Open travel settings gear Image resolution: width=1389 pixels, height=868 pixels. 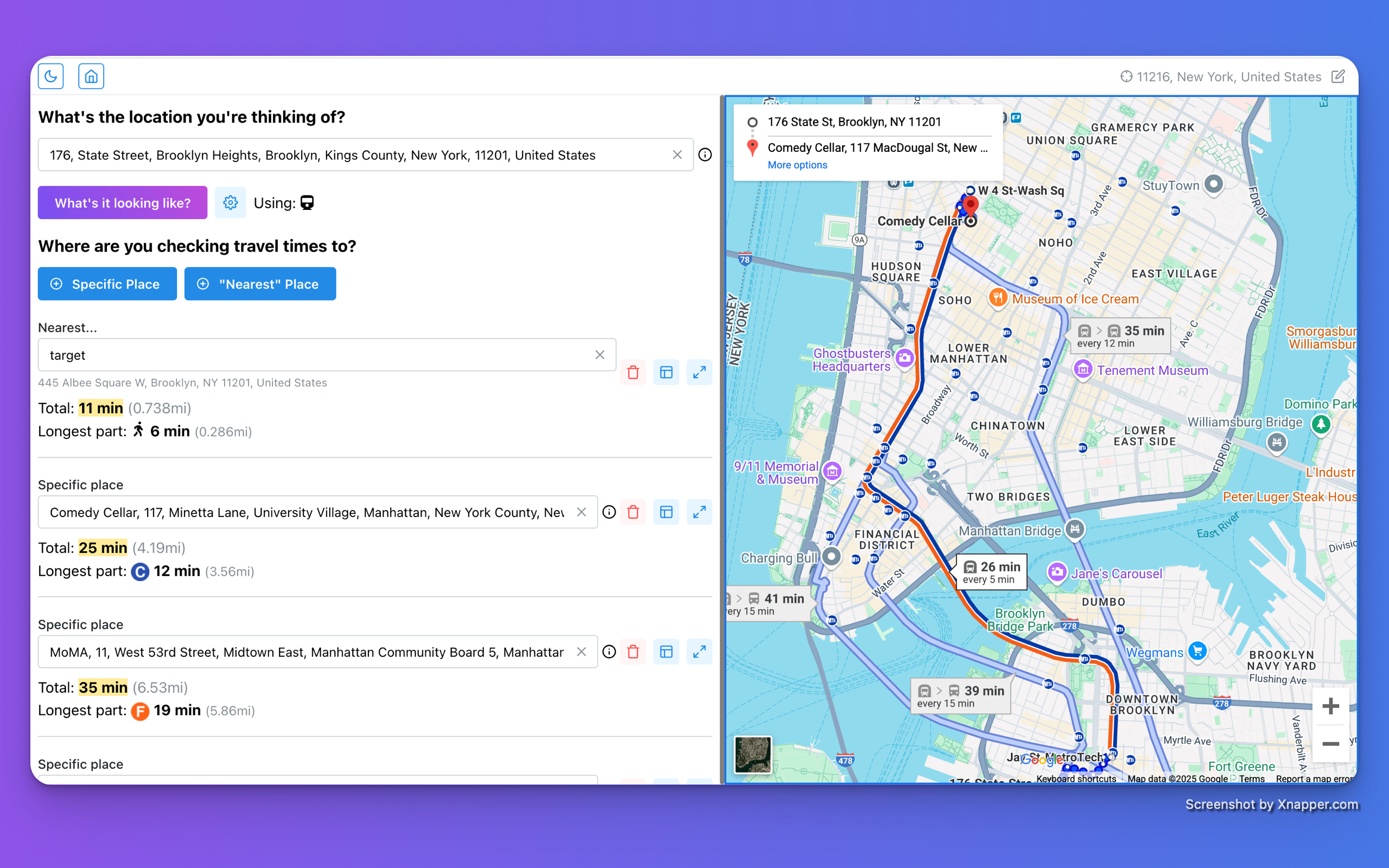[x=230, y=203]
